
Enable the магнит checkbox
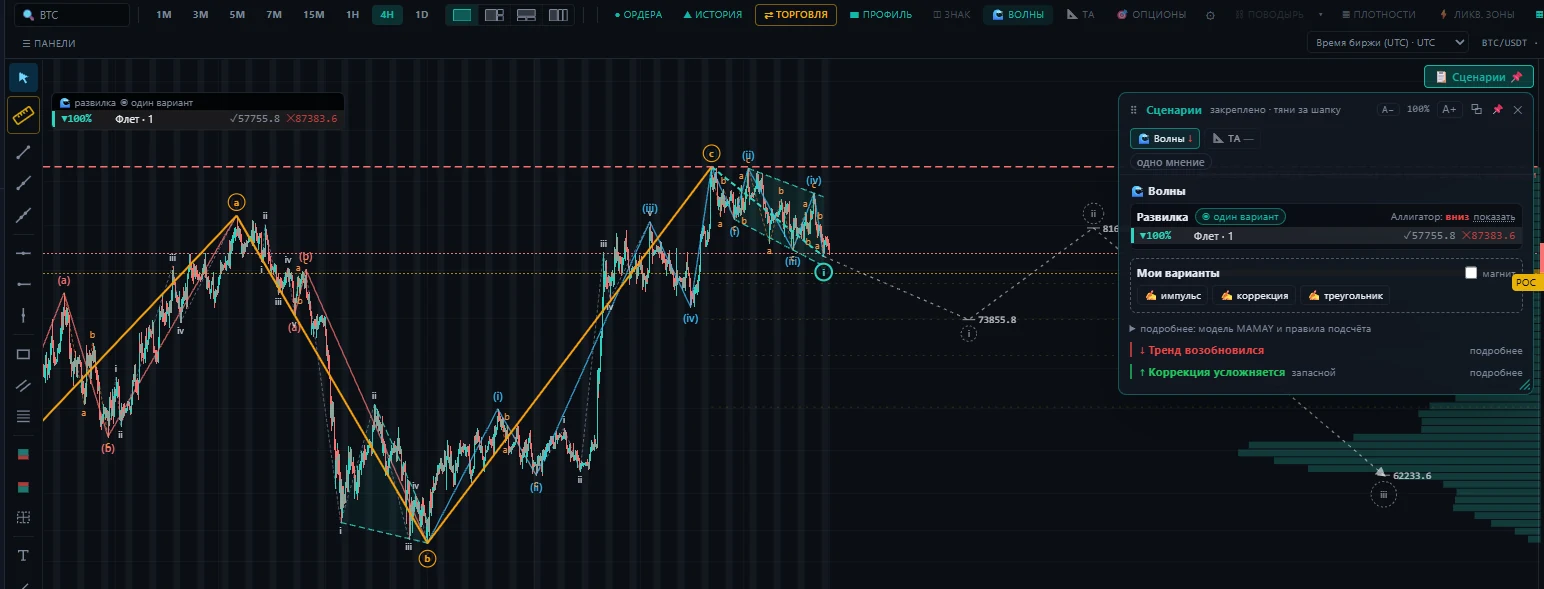click(1470, 273)
